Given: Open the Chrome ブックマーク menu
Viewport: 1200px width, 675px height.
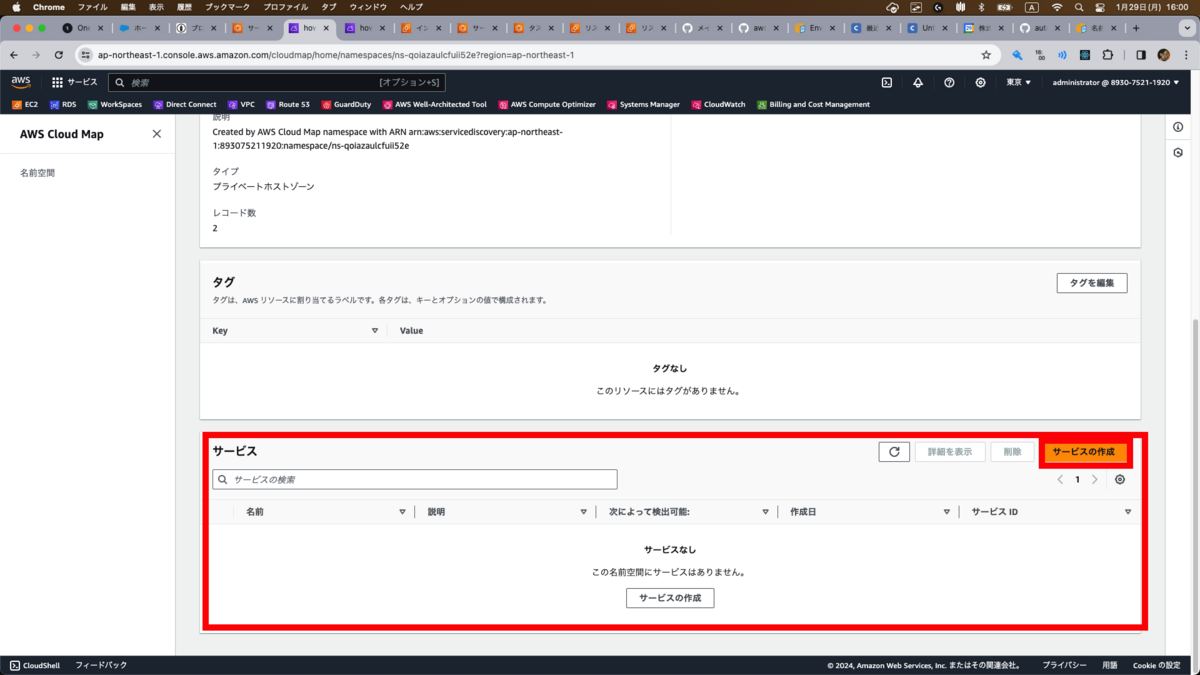Looking at the screenshot, I should click(x=227, y=7).
